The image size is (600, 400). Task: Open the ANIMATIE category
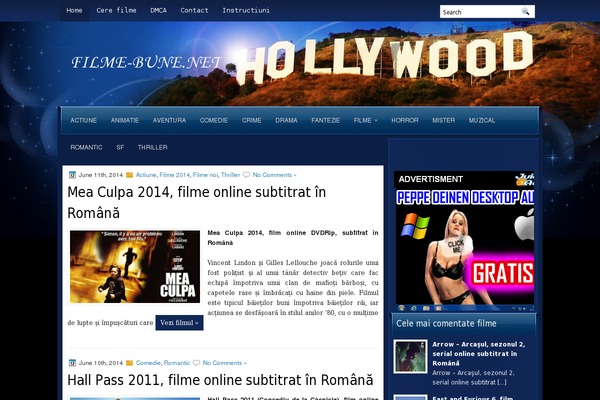pos(125,120)
